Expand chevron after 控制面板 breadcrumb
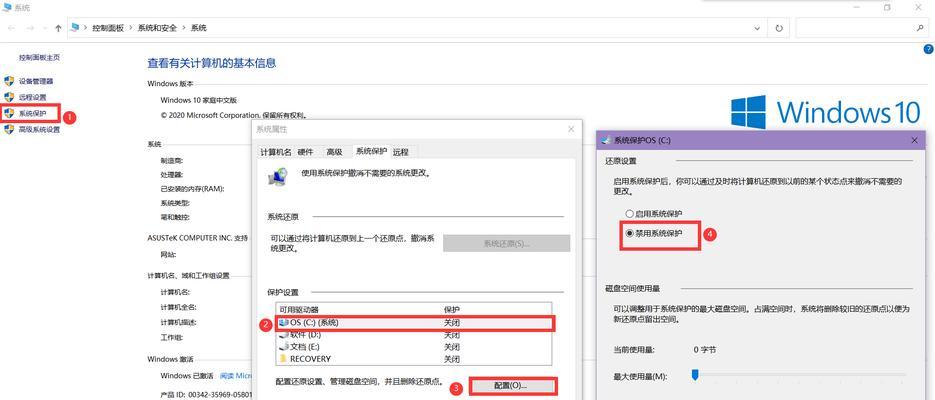Screen dimensions: 935x400 point(131,28)
